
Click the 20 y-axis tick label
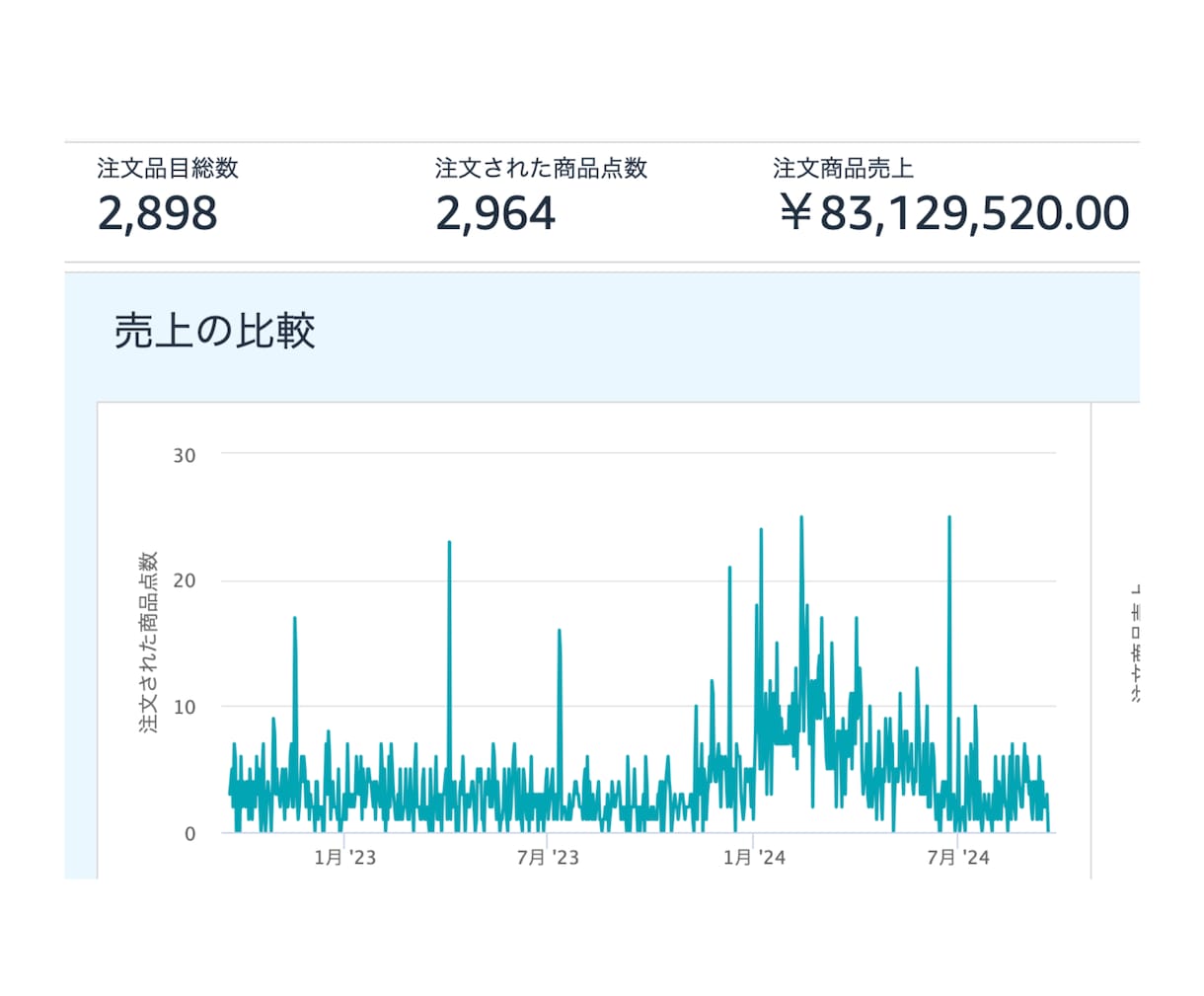click(184, 580)
